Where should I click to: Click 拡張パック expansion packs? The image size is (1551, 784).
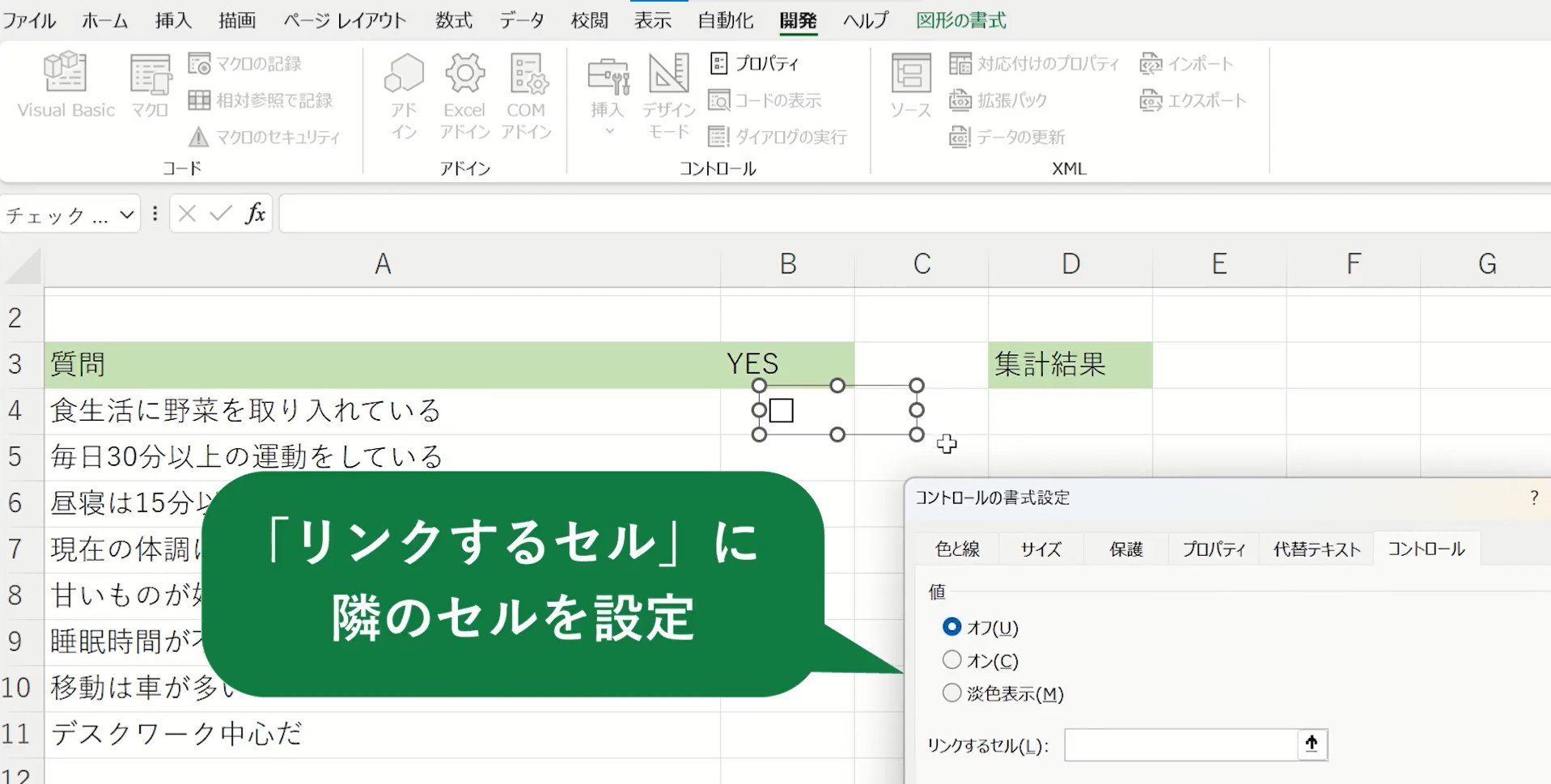click(x=998, y=100)
